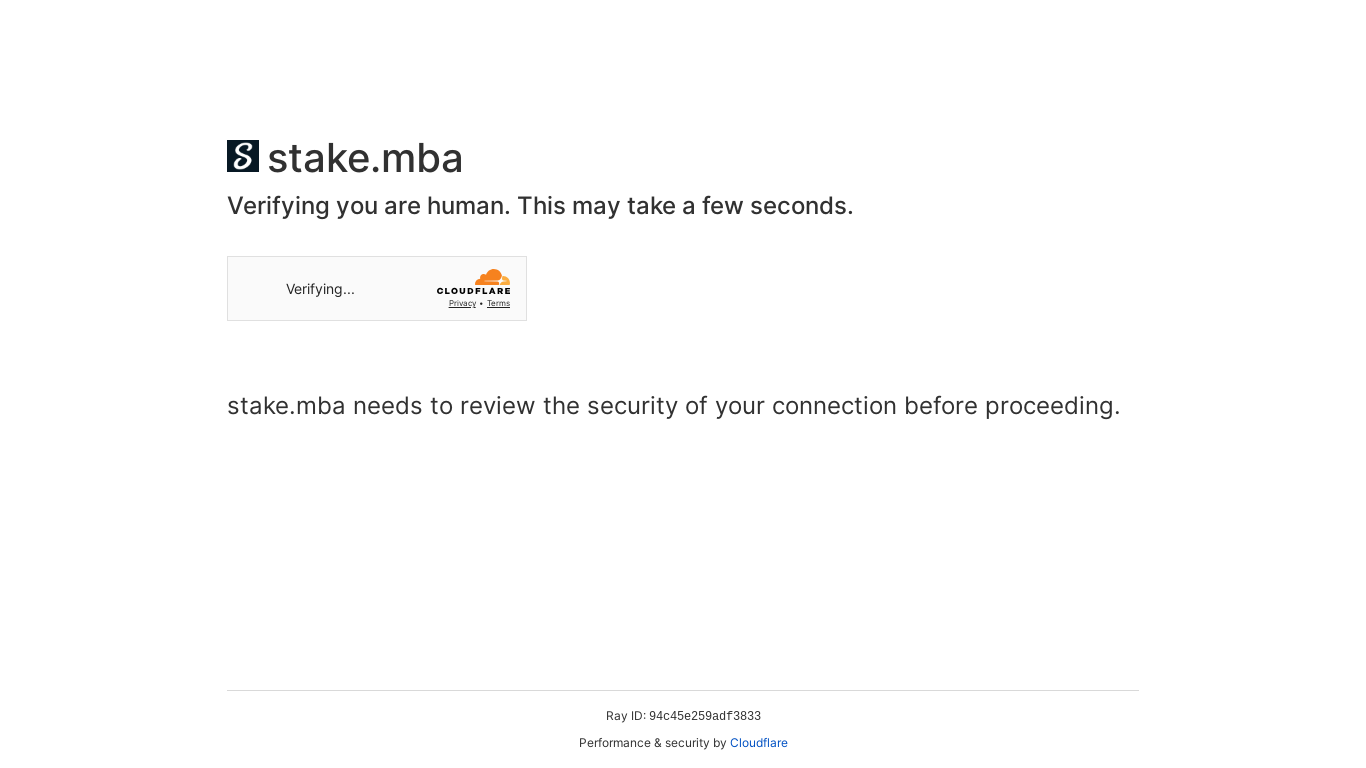Click the connection security review message
Screen dimensions: 1366x768
(674, 406)
